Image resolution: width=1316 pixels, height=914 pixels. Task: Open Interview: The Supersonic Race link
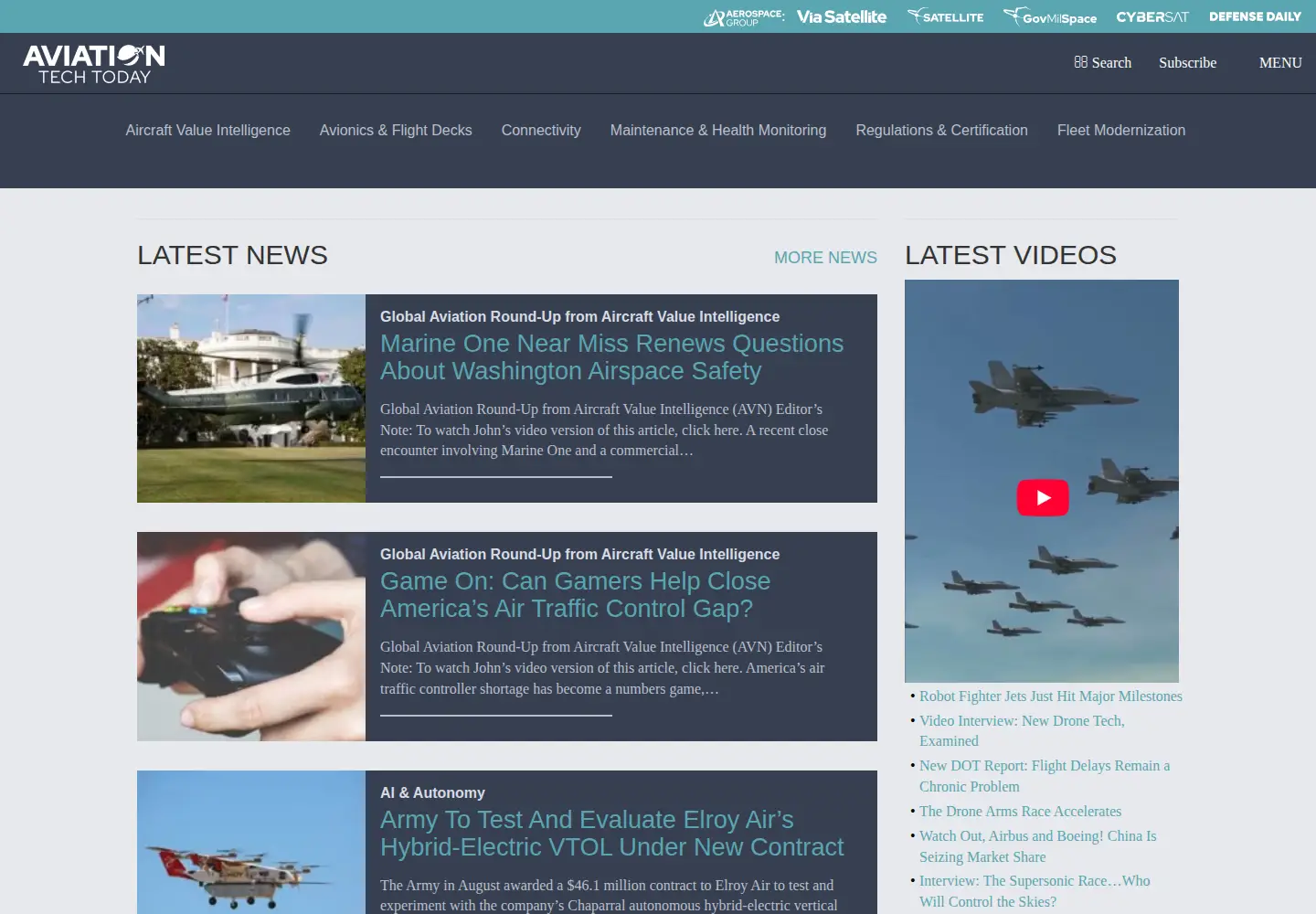pyautogui.click(x=1035, y=891)
